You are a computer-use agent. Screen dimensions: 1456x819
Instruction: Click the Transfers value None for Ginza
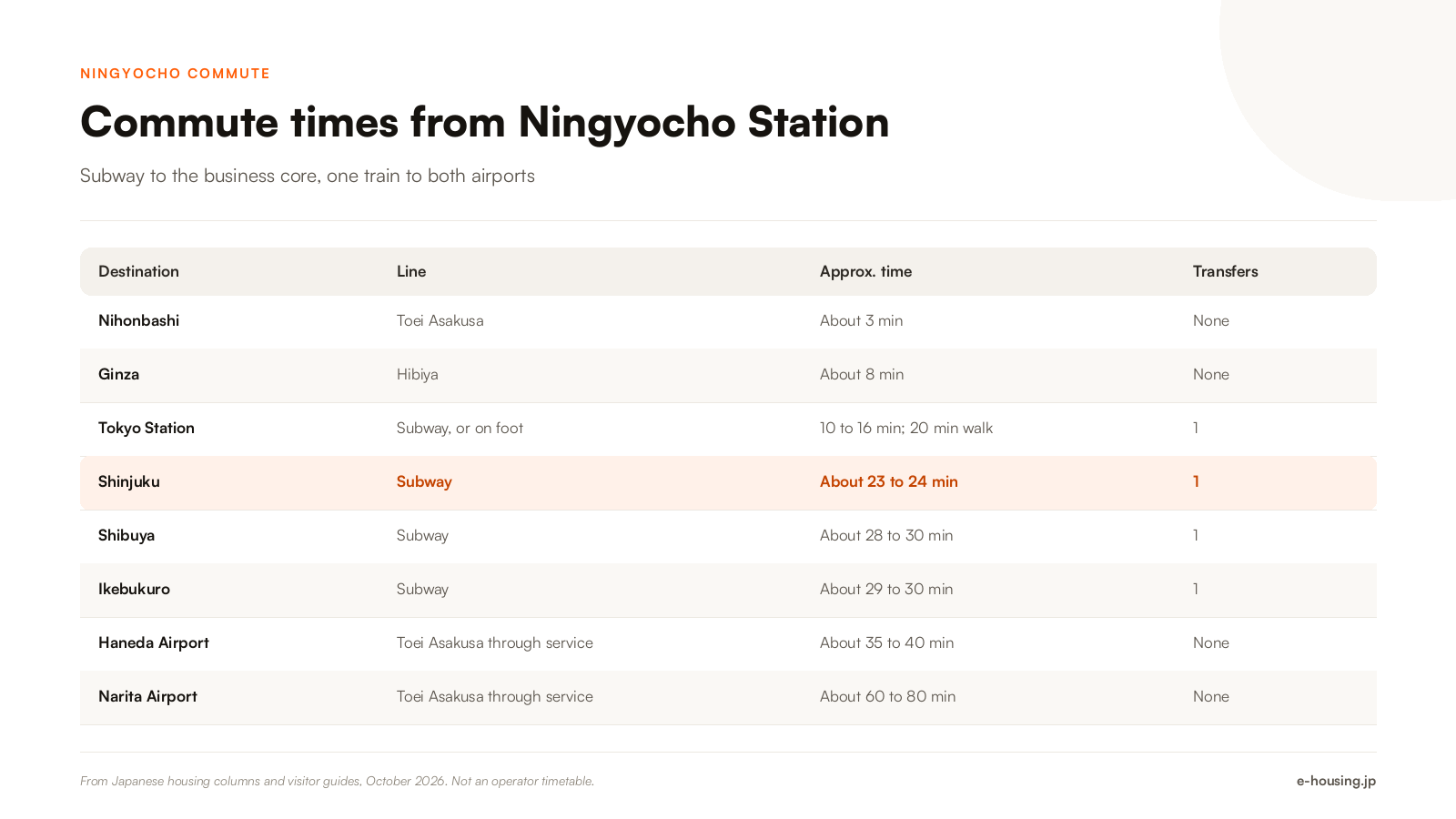[1211, 374]
